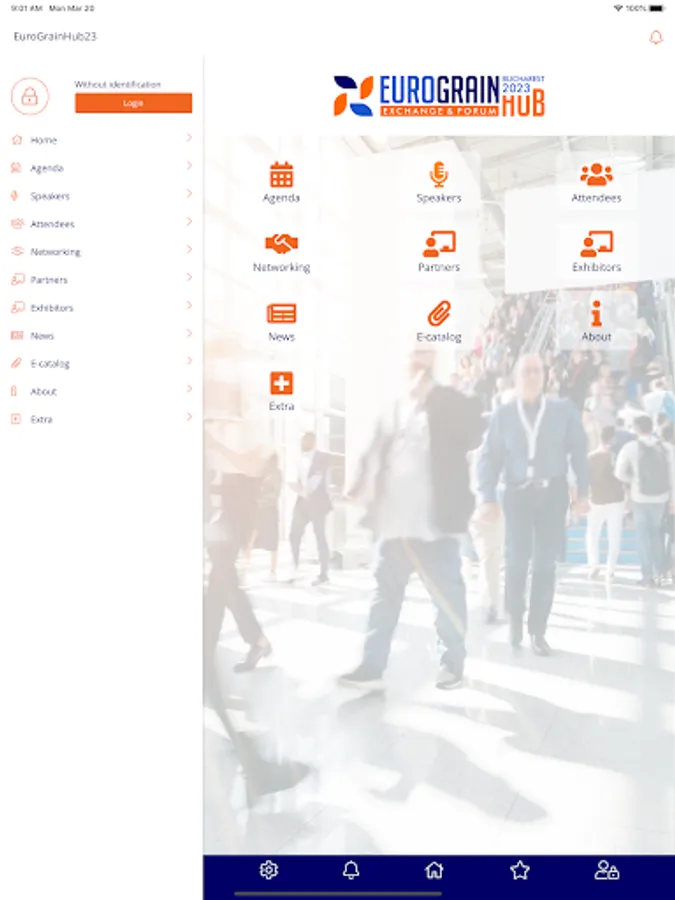Select Agenda in the sidebar menu
Screen dimensions: 675x900
click(x=102, y=168)
